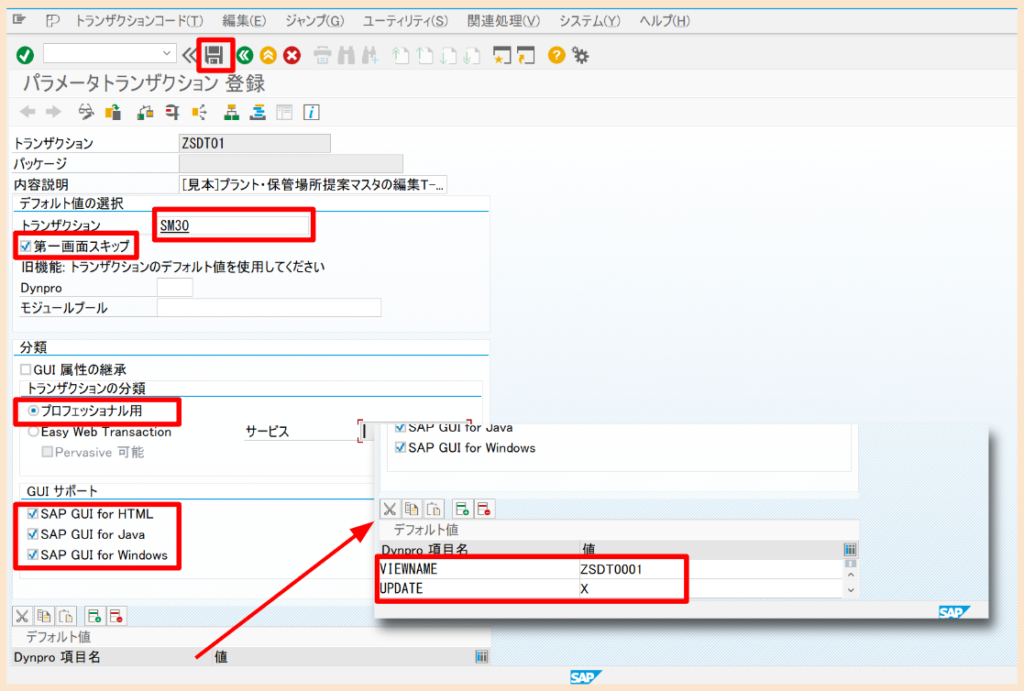Click the Save icon in the toolbar

pyautogui.click(x=215, y=56)
